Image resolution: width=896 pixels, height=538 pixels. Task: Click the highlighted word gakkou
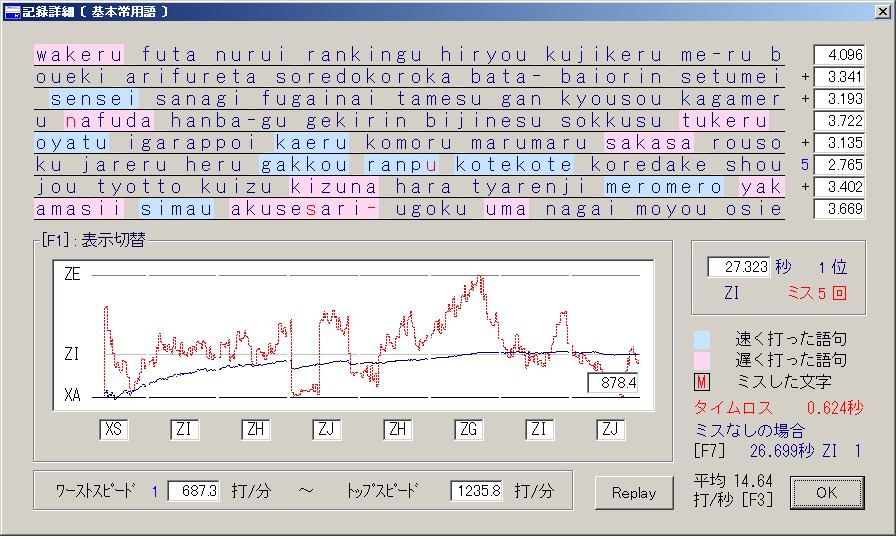(304, 164)
